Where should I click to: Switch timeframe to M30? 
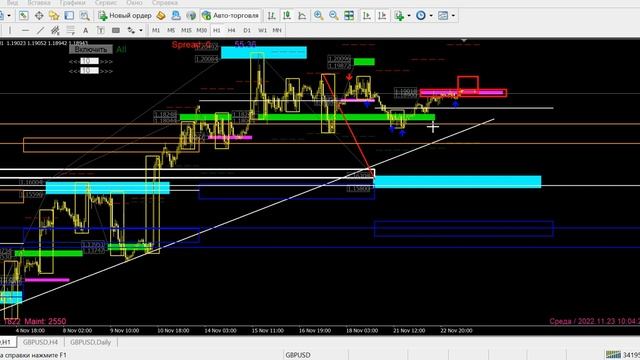tap(201, 30)
